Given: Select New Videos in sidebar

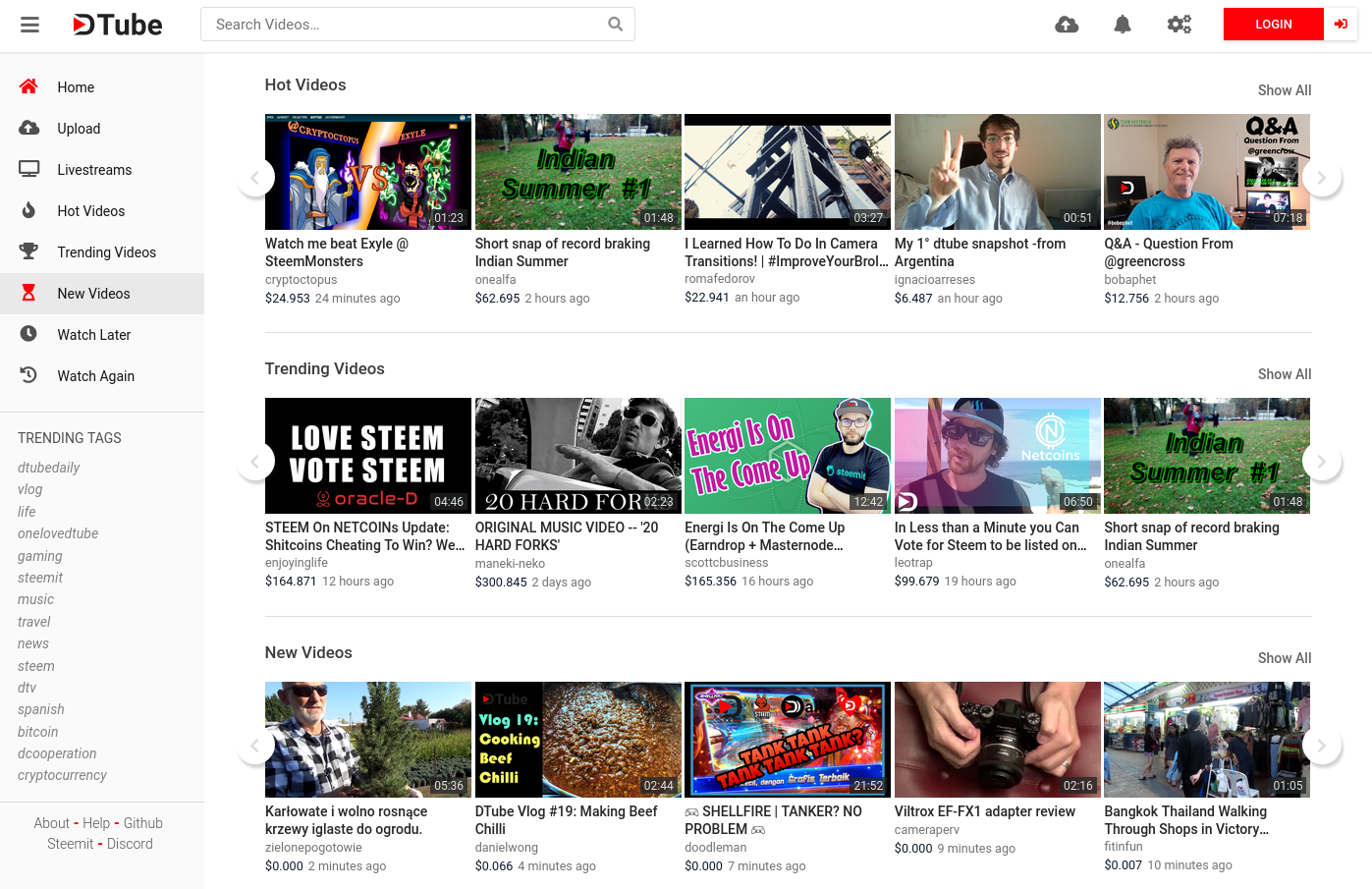Looking at the screenshot, I should 102,294.
